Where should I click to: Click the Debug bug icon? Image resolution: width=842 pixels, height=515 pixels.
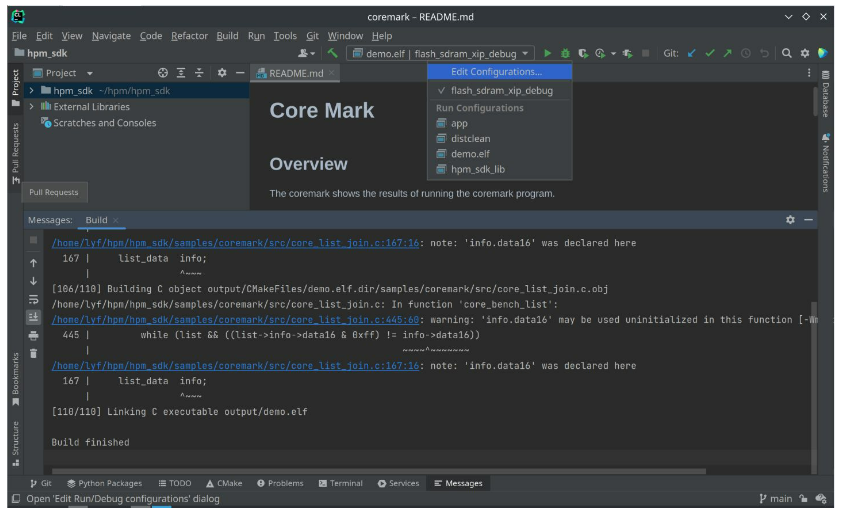(x=565, y=53)
